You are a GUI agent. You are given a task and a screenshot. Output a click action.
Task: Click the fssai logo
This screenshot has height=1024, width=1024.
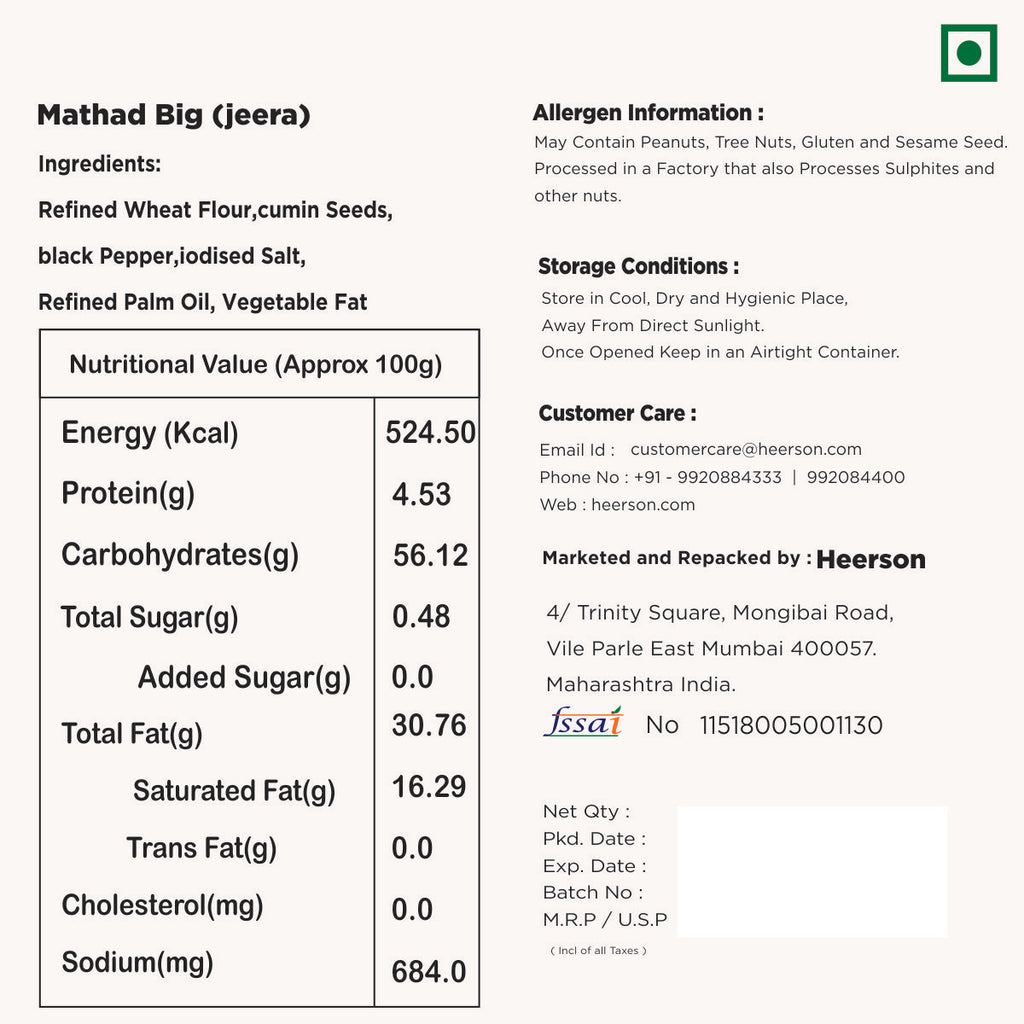[583, 722]
